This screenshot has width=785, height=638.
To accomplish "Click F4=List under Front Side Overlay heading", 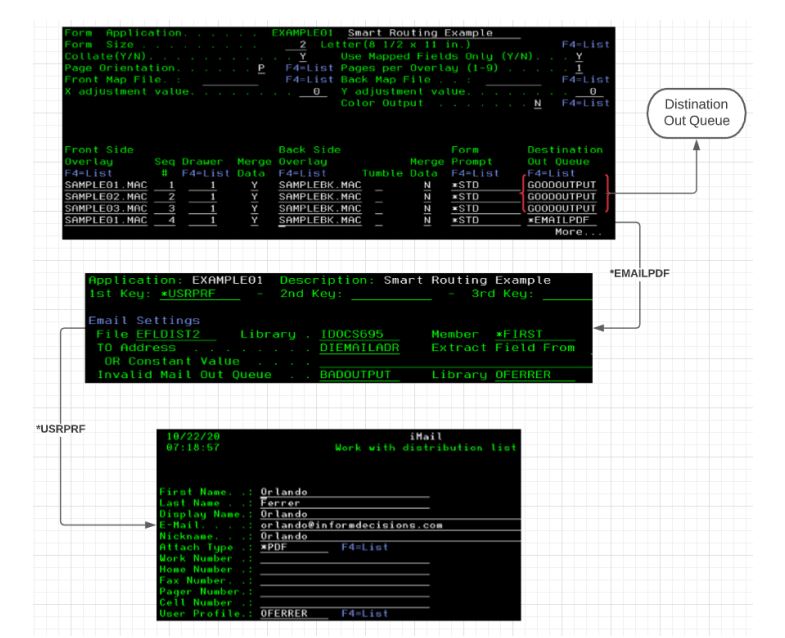I will tap(88, 174).
